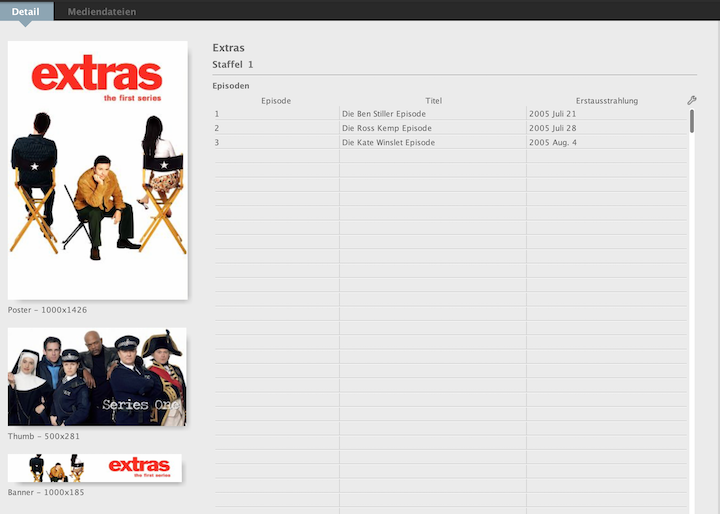Image resolution: width=720 pixels, height=514 pixels.
Task: Sort by the Titel column header
Action: click(433, 101)
